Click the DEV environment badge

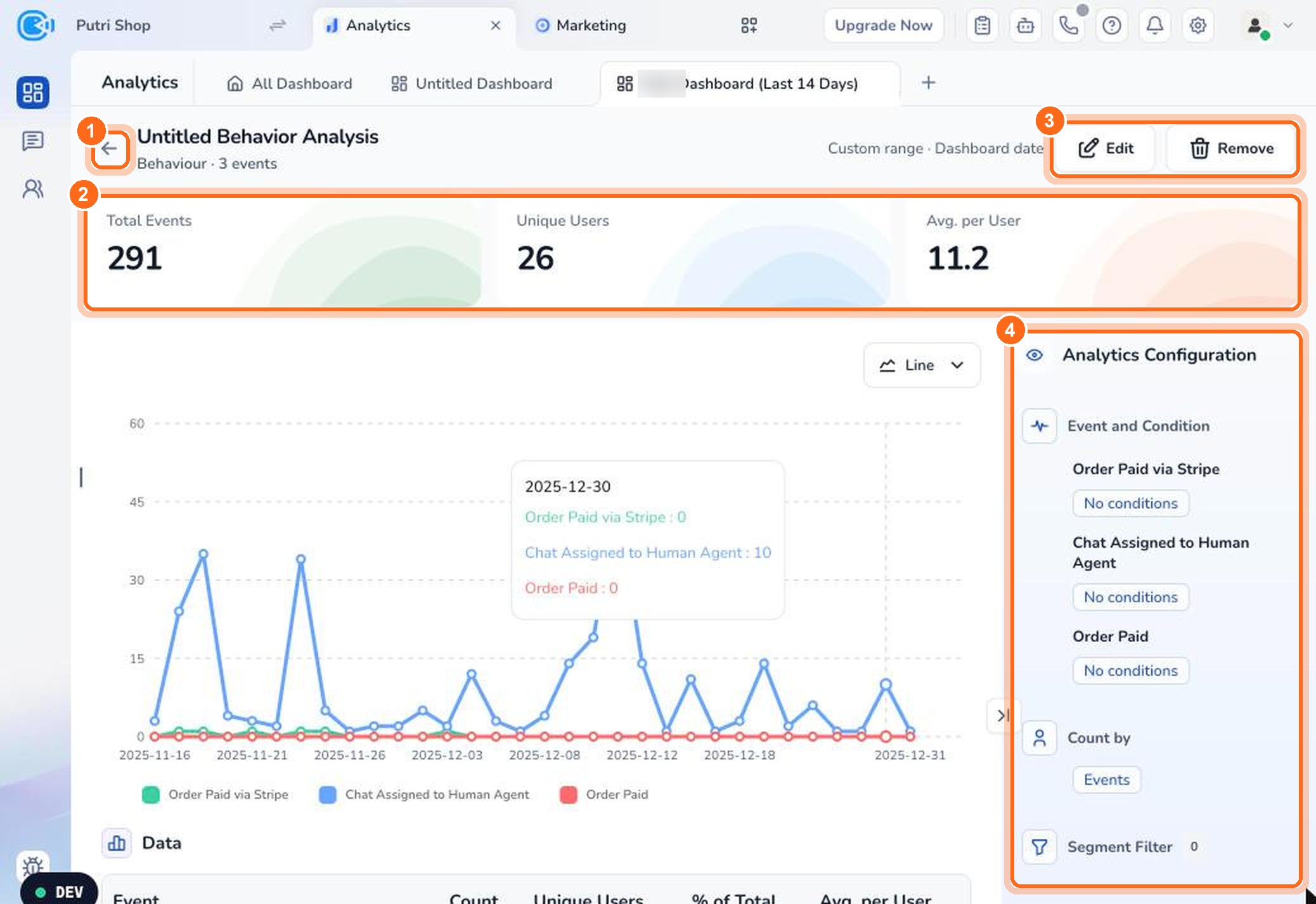(59, 892)
